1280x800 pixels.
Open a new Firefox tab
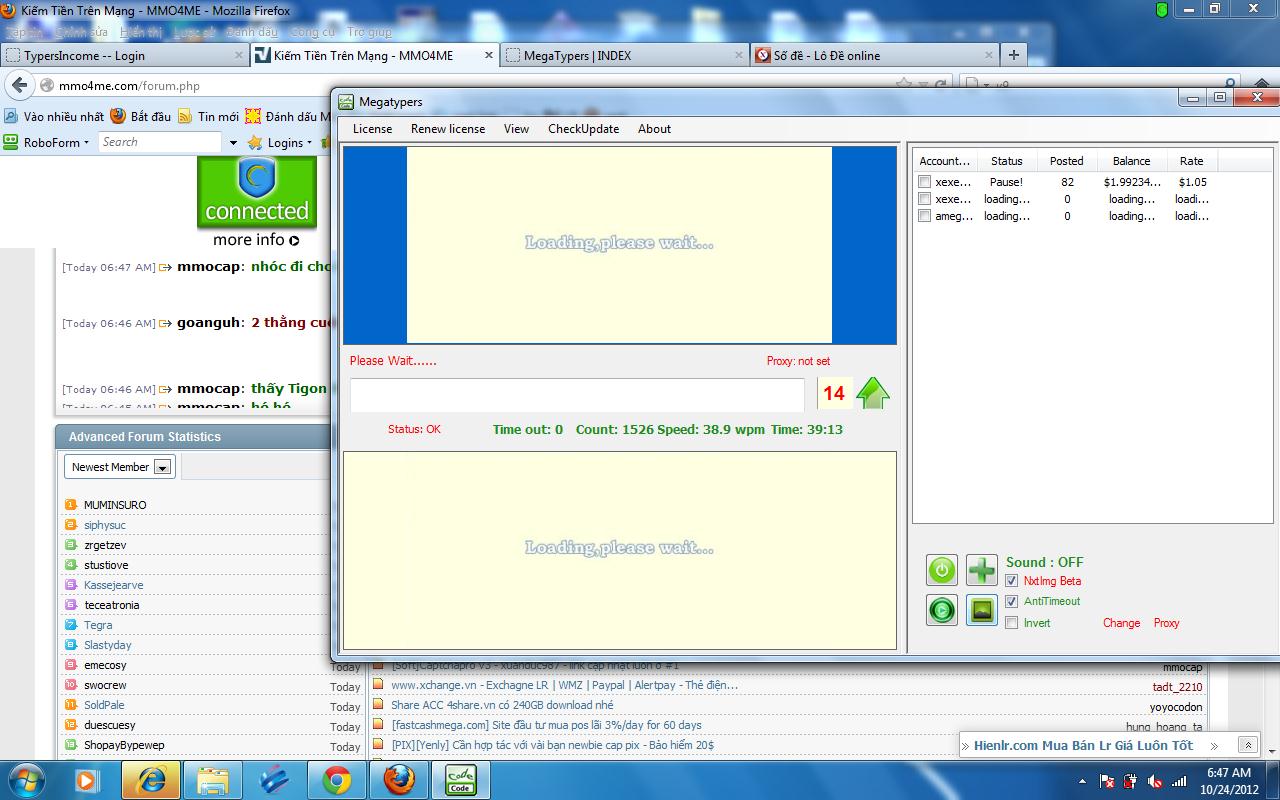tap(1014, 55)
